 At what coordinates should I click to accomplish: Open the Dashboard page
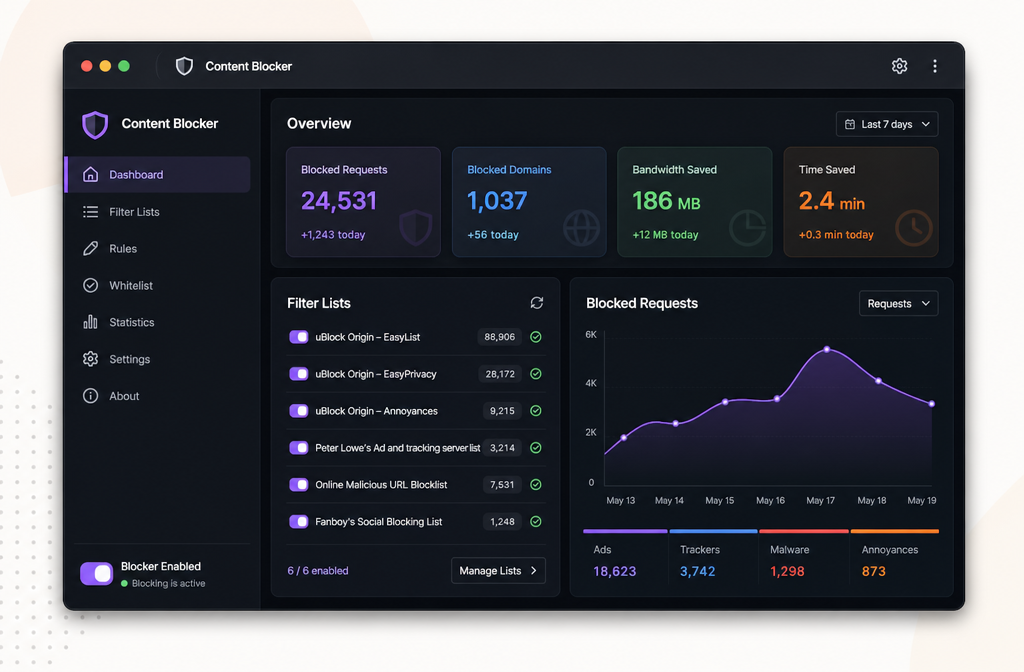click(157, 174)
